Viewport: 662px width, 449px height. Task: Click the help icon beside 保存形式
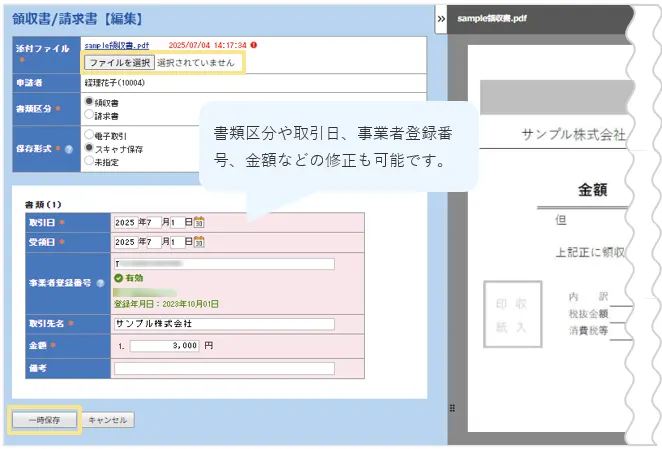tap(69, 148)
